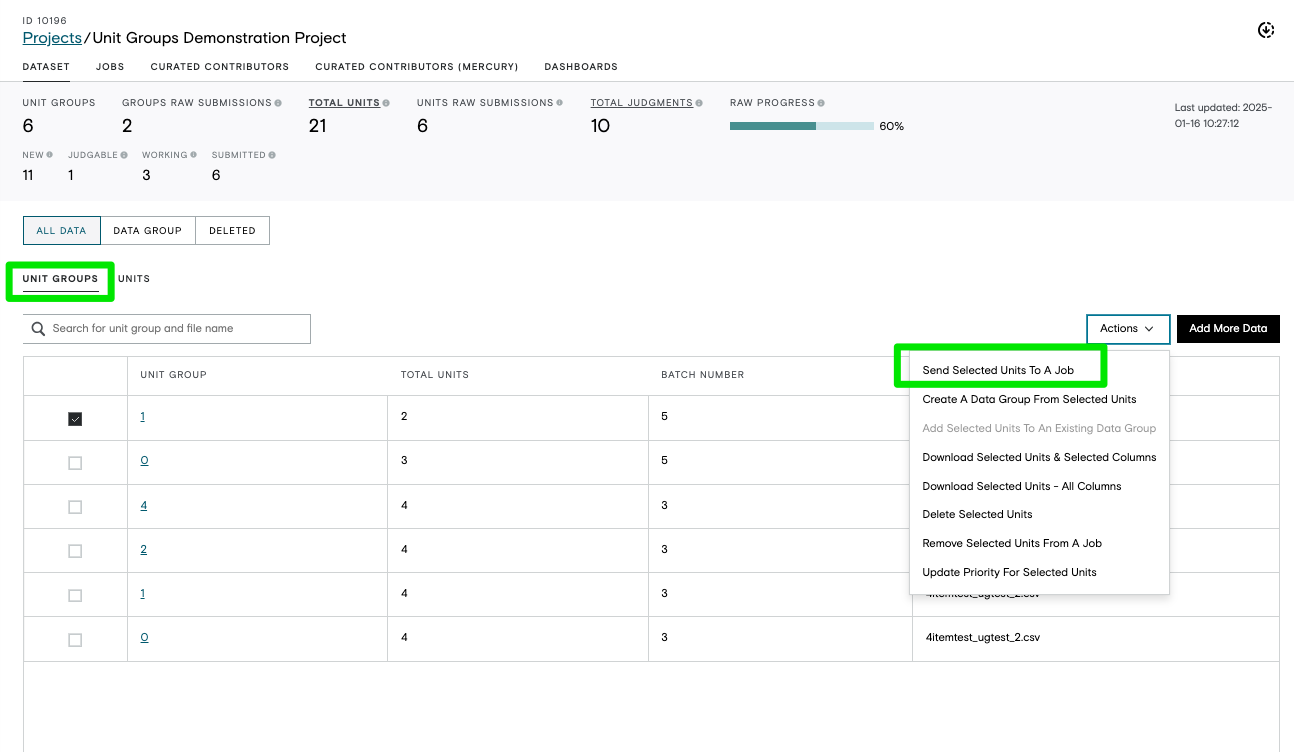1294x752 pixels.
Task: Select Download Selected Units & Selected Columns
Action: pyautogui.click(x=1039, y=457)
